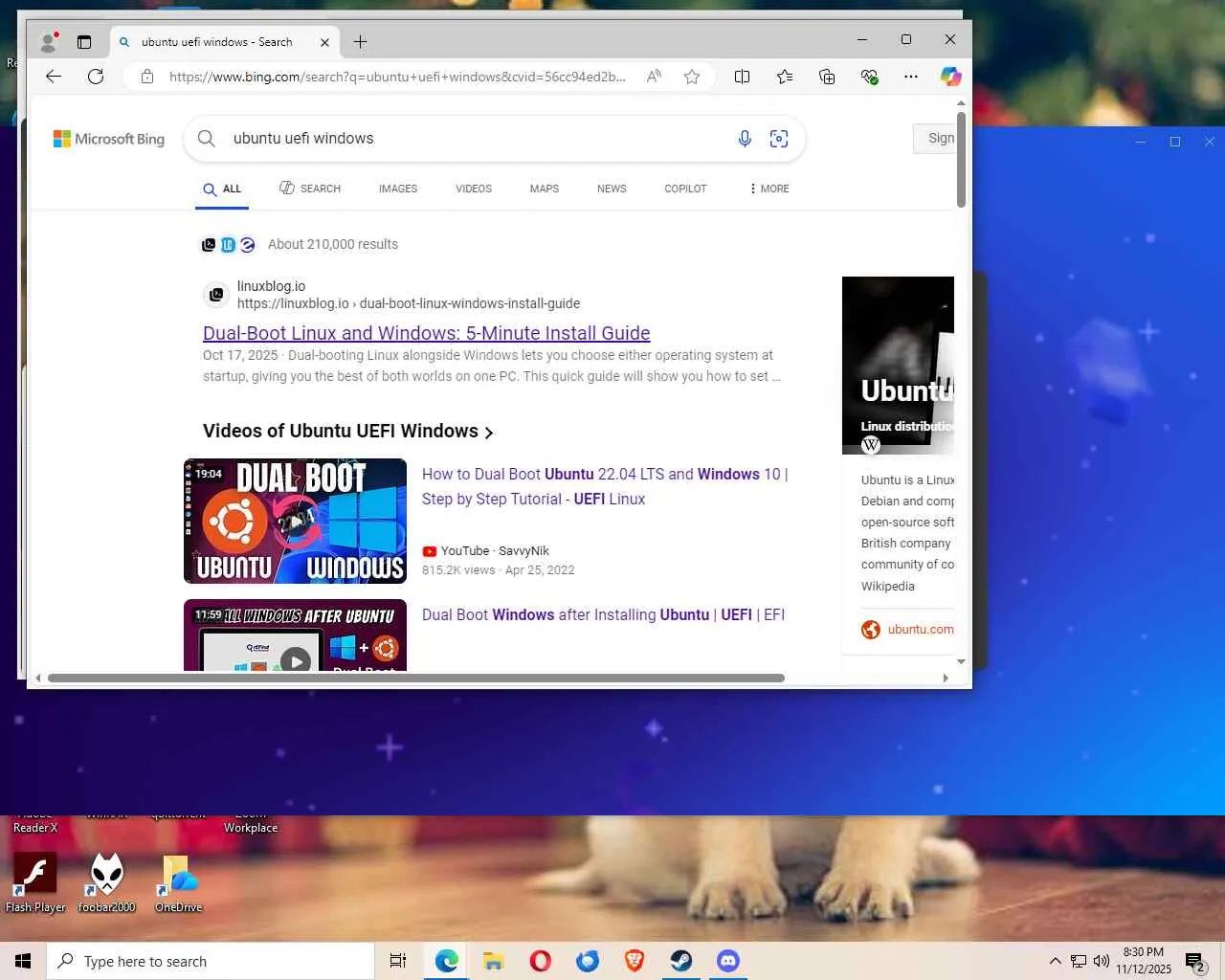Close the ubuntu uefi windows tab
This screenshot has width=1225, height=980.
(x=324, y=42)
